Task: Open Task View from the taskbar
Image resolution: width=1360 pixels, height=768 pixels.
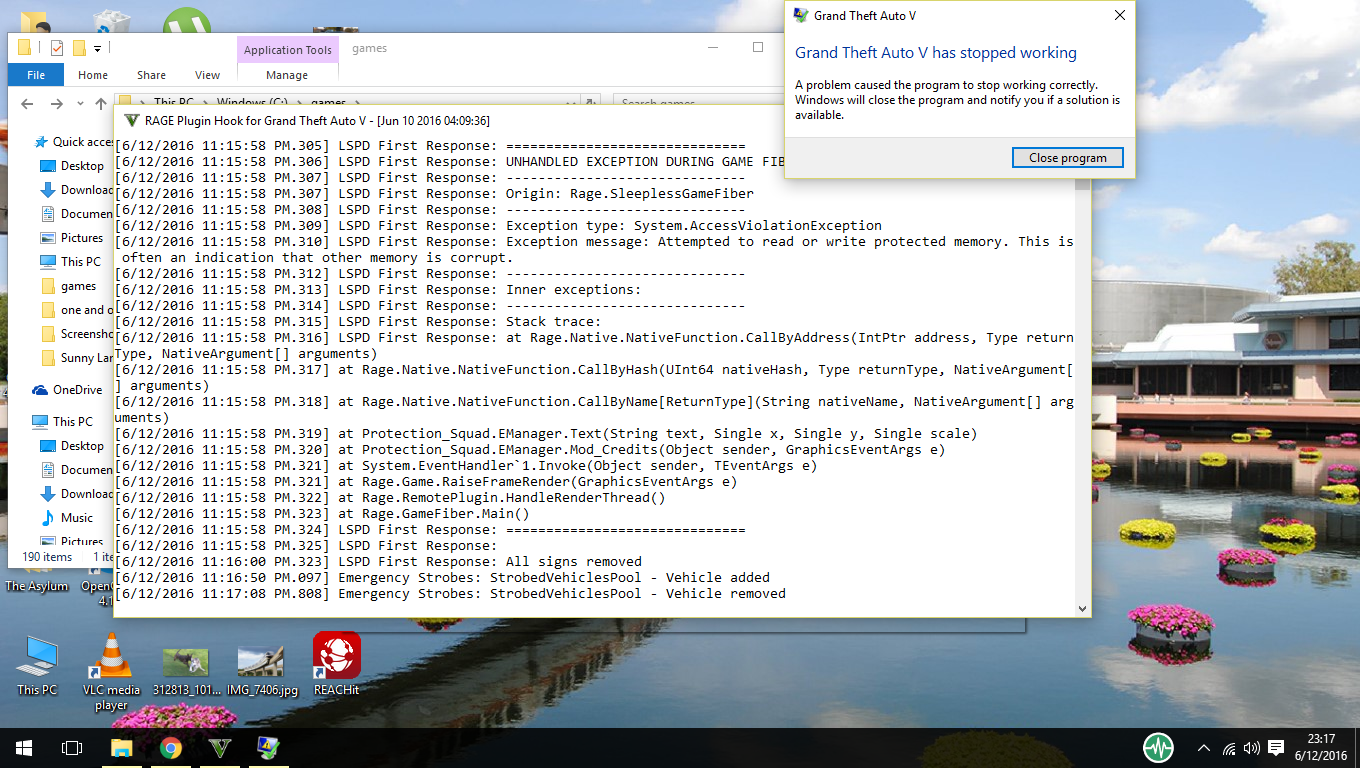Action: point(72,748)
